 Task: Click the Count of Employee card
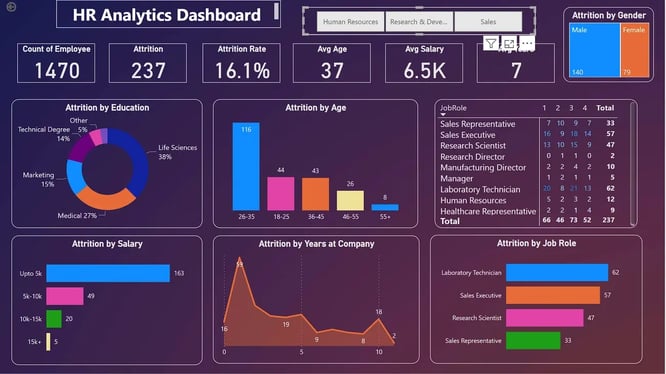tap(56, 63)
